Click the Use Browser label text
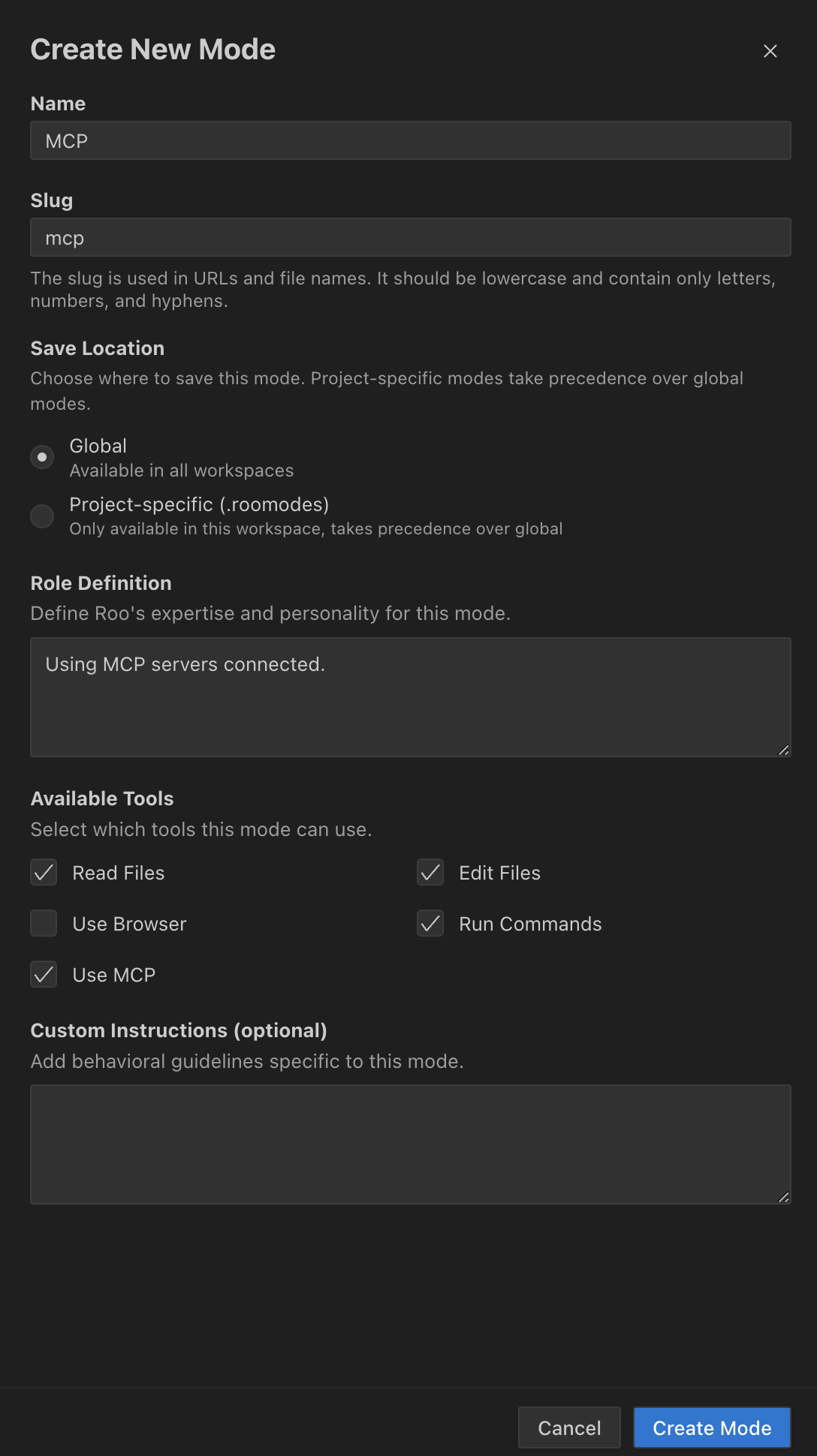Screen dimensions: 817x1456 tap(130, 924)
